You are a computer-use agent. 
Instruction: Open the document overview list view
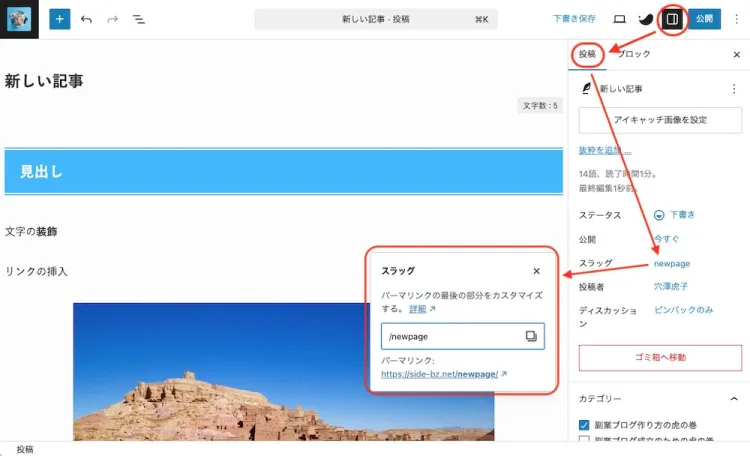(x=139, y=19)
